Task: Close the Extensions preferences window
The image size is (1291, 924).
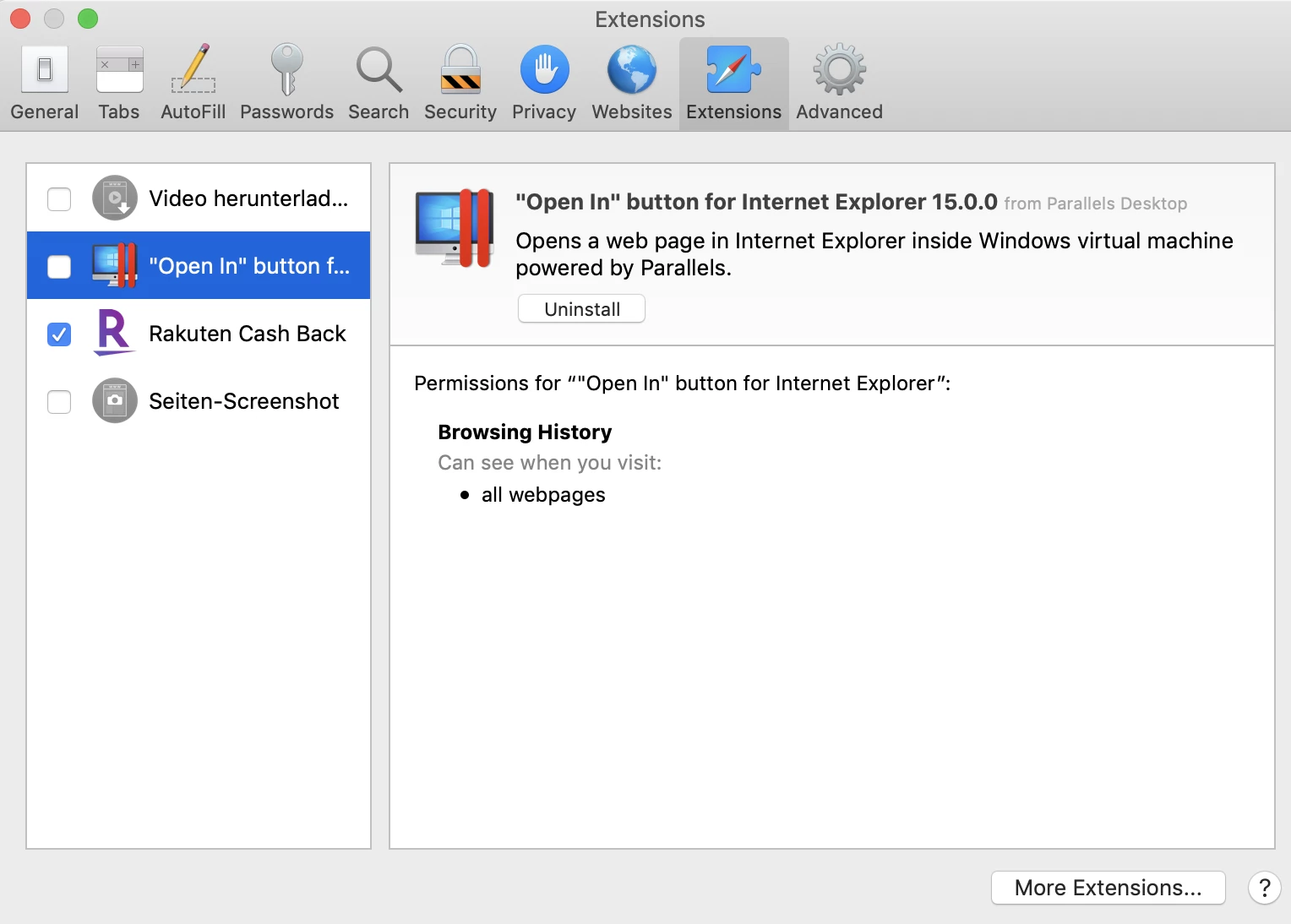Action: click(x=20, y=19)
